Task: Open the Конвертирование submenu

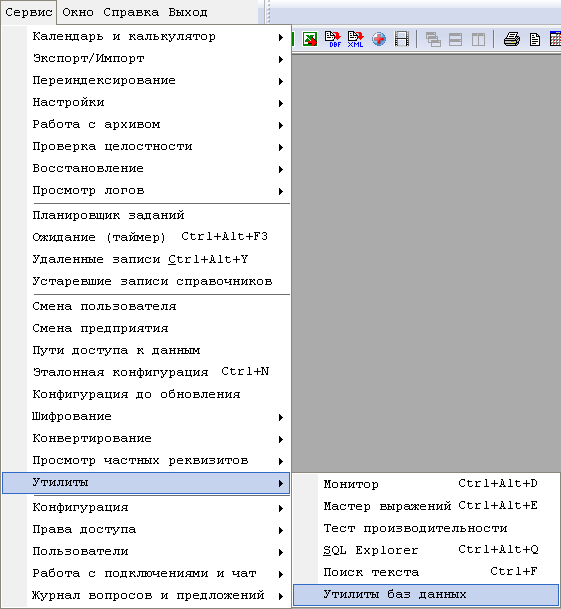Action: (x=146, y=438)
